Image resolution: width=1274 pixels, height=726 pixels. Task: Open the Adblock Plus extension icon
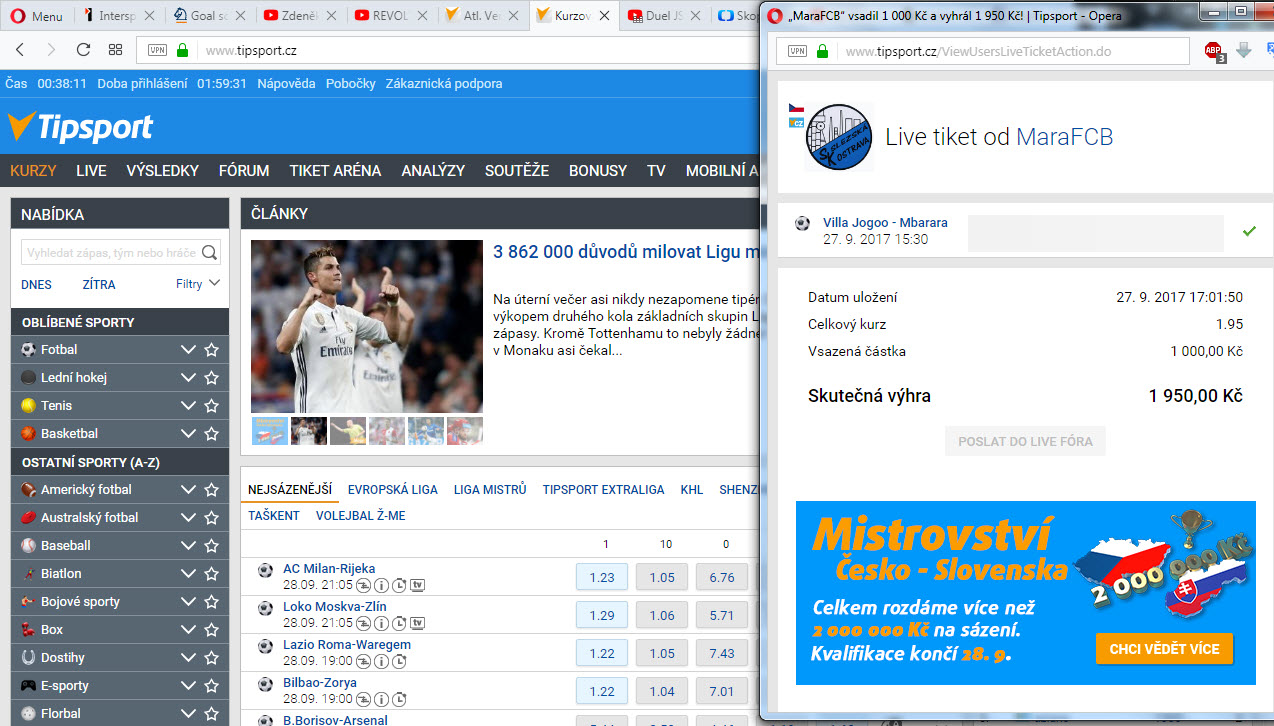pos(1214,51)
